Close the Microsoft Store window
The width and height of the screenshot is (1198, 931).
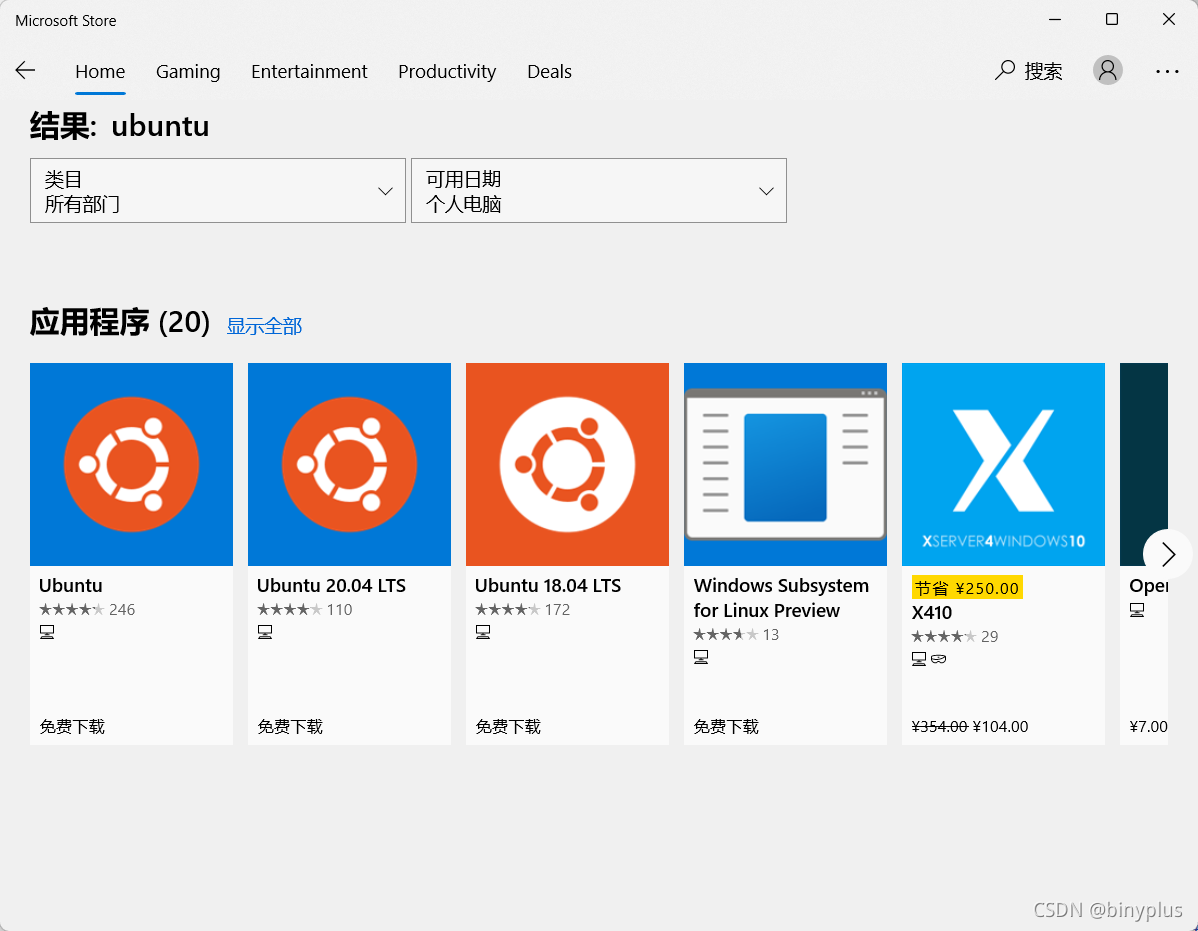[x=1168, y=20]
